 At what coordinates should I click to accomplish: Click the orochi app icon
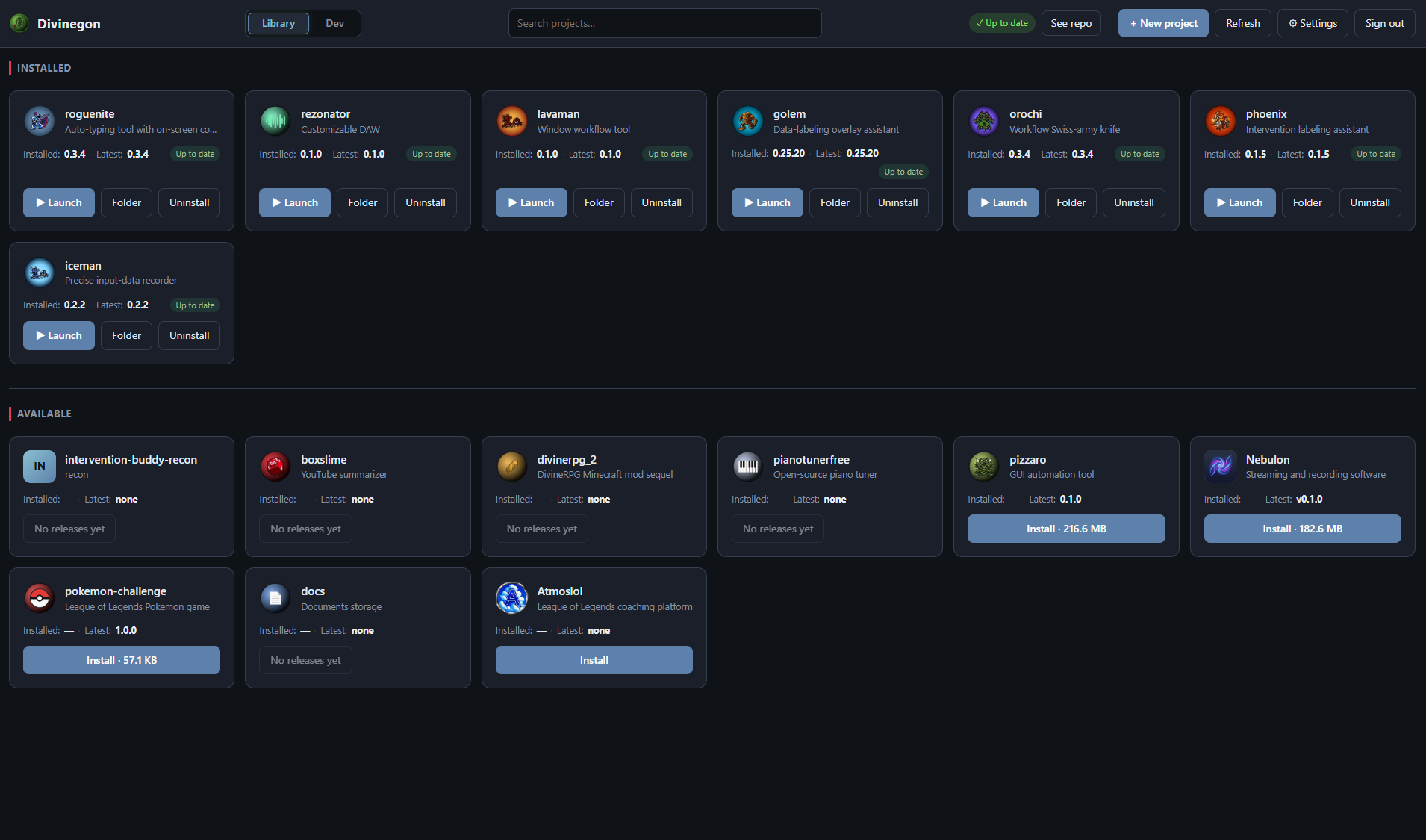tap(983, 121)
